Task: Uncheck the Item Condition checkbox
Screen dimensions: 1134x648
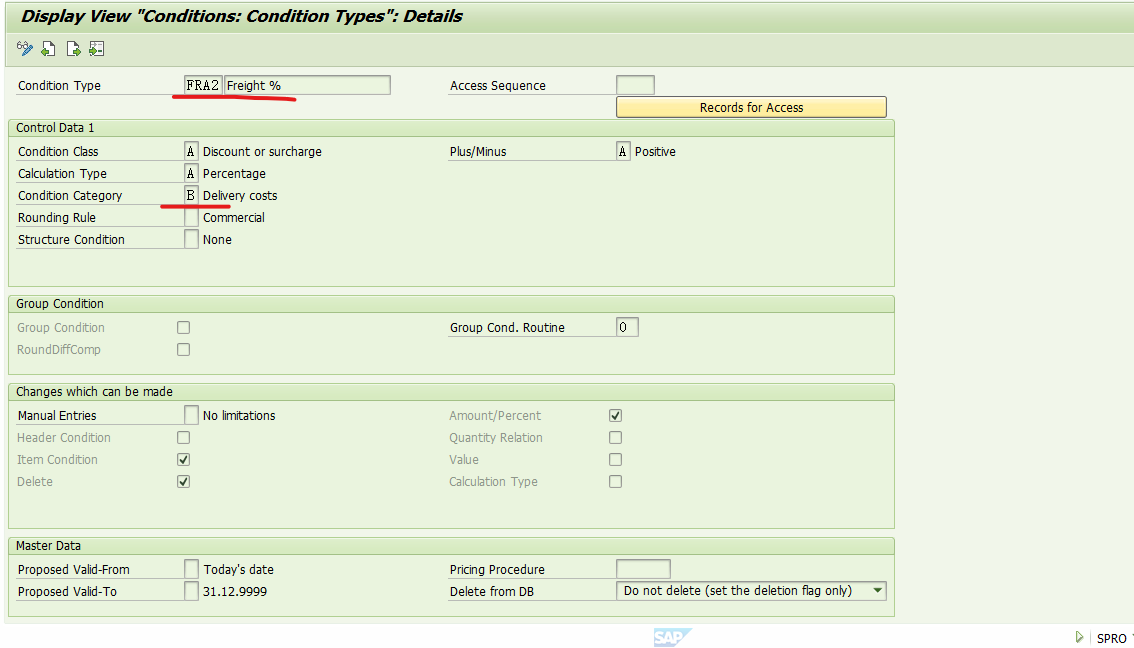Action: coord(184,459)
